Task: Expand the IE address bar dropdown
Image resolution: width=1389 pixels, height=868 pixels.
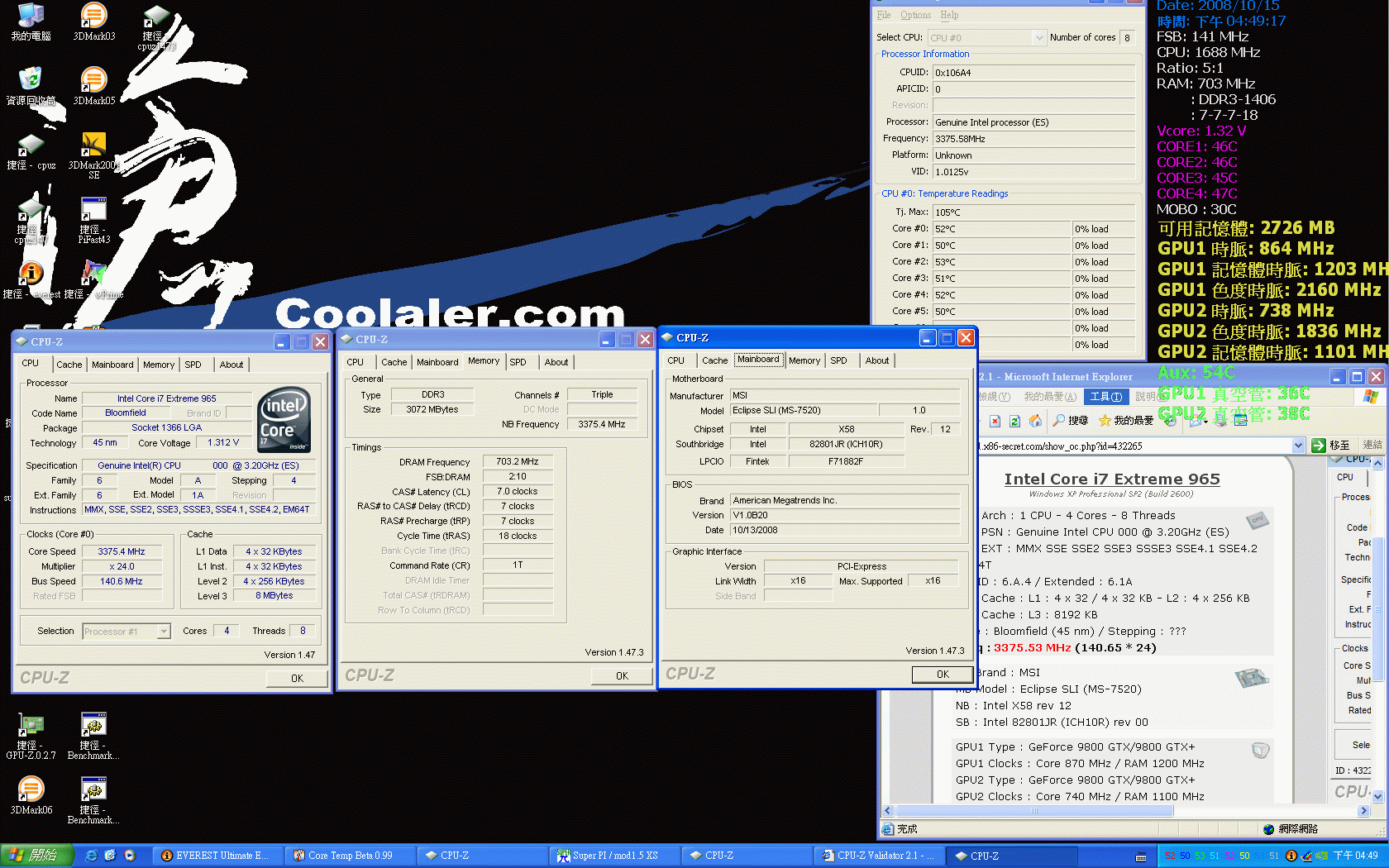Action: tap(1297, 446)
